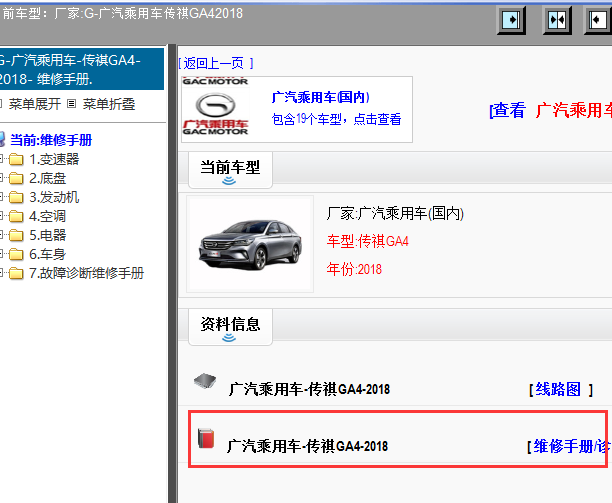Select 2.底盘 tree label
This screenshot has height=503, width=612.
[x=48, y=178]
